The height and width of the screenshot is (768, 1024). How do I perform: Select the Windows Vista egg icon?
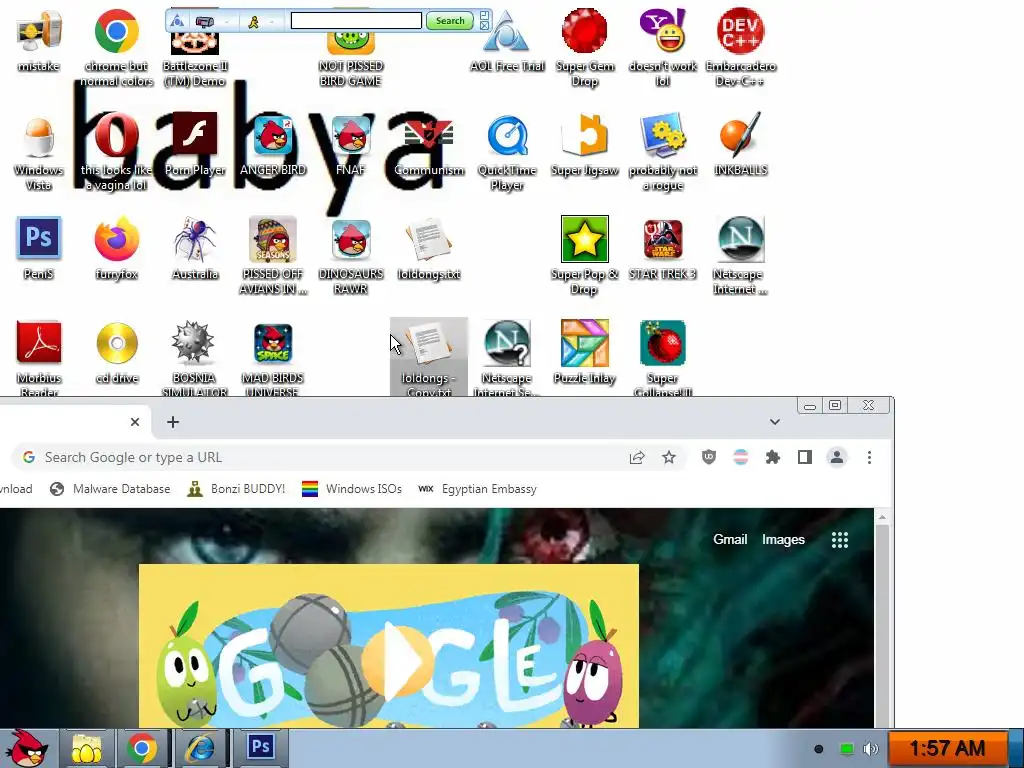click(x=39, y=152)
